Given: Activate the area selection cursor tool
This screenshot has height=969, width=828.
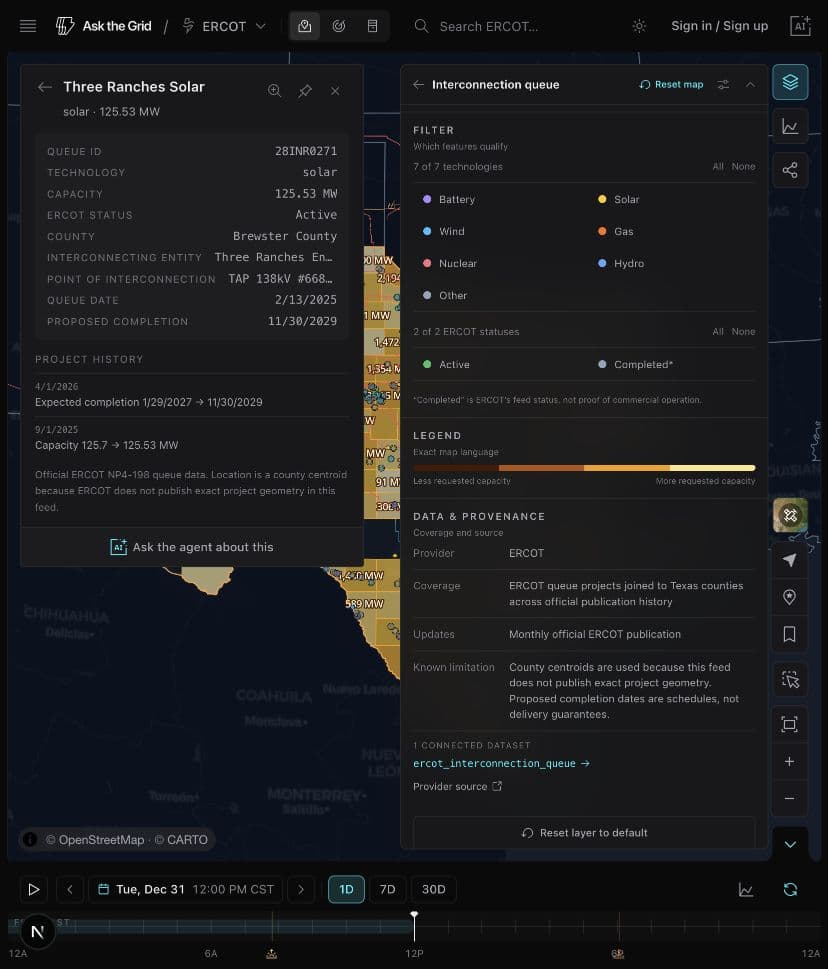Looking at the screenshot, I should [x=790, y=680].
